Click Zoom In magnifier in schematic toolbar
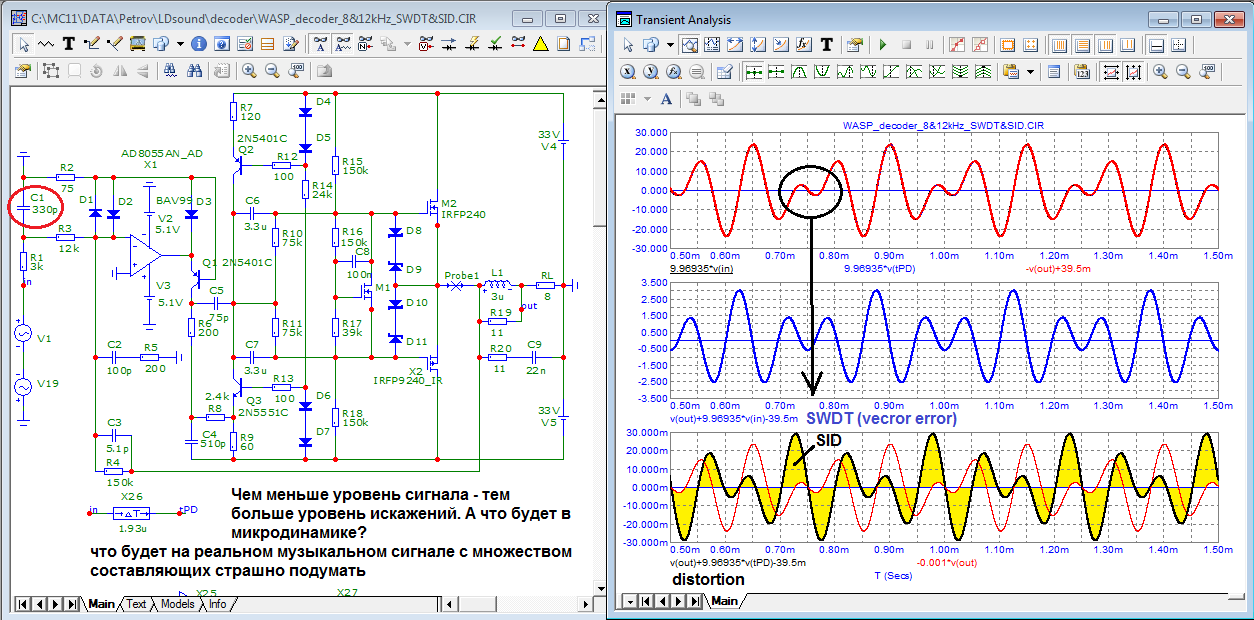This screenshot has height=620, width=1254. (249, 71)
